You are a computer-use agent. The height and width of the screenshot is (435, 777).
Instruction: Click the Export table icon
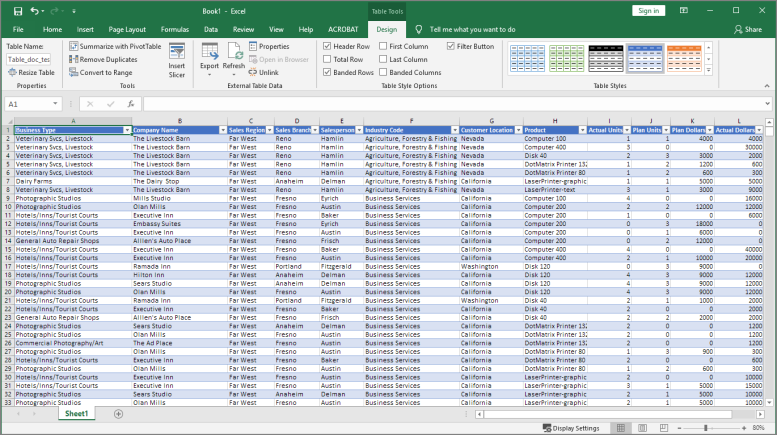pos(210,52)
